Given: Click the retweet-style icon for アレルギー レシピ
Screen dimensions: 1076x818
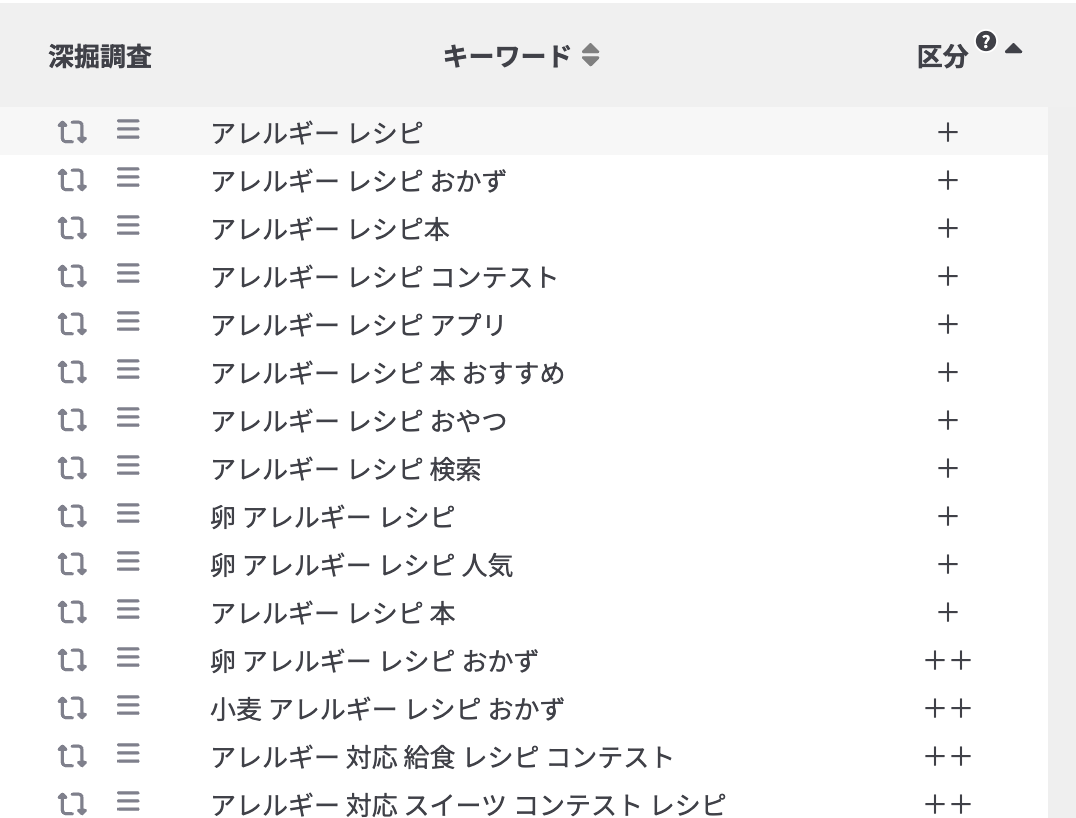Looking at the screenshot, I should tap(72, 132).
